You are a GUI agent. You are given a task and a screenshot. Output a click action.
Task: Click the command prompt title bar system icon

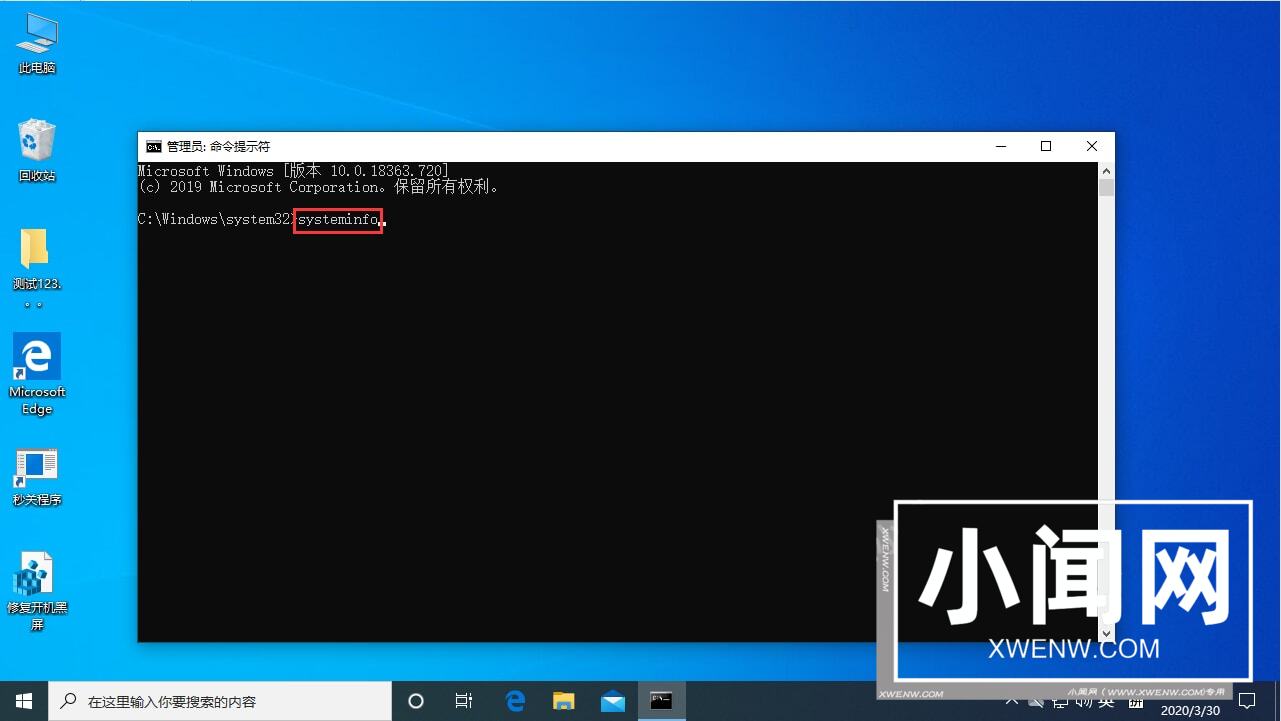(153, 146)
